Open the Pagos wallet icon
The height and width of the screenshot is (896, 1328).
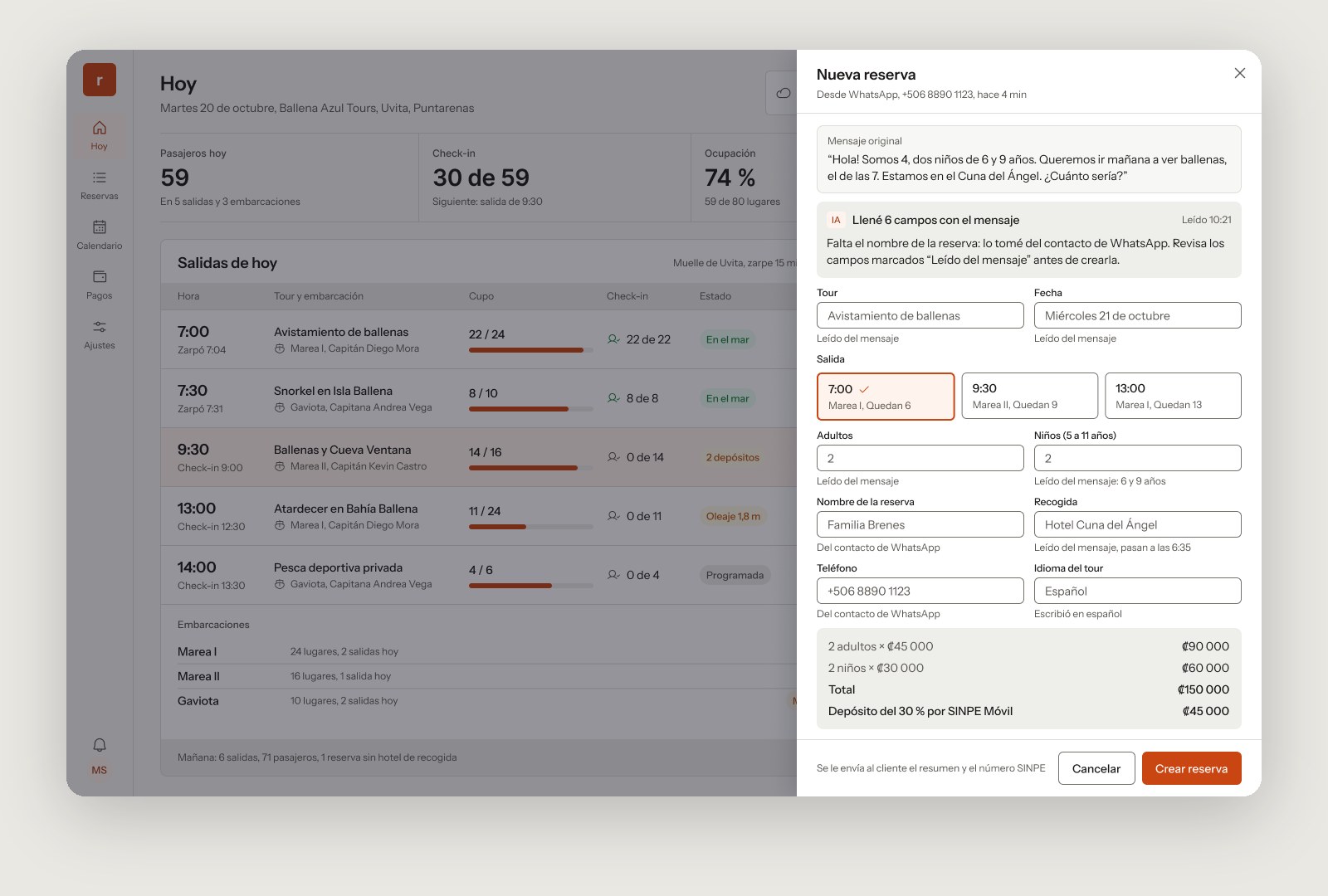tap(99, 285)
